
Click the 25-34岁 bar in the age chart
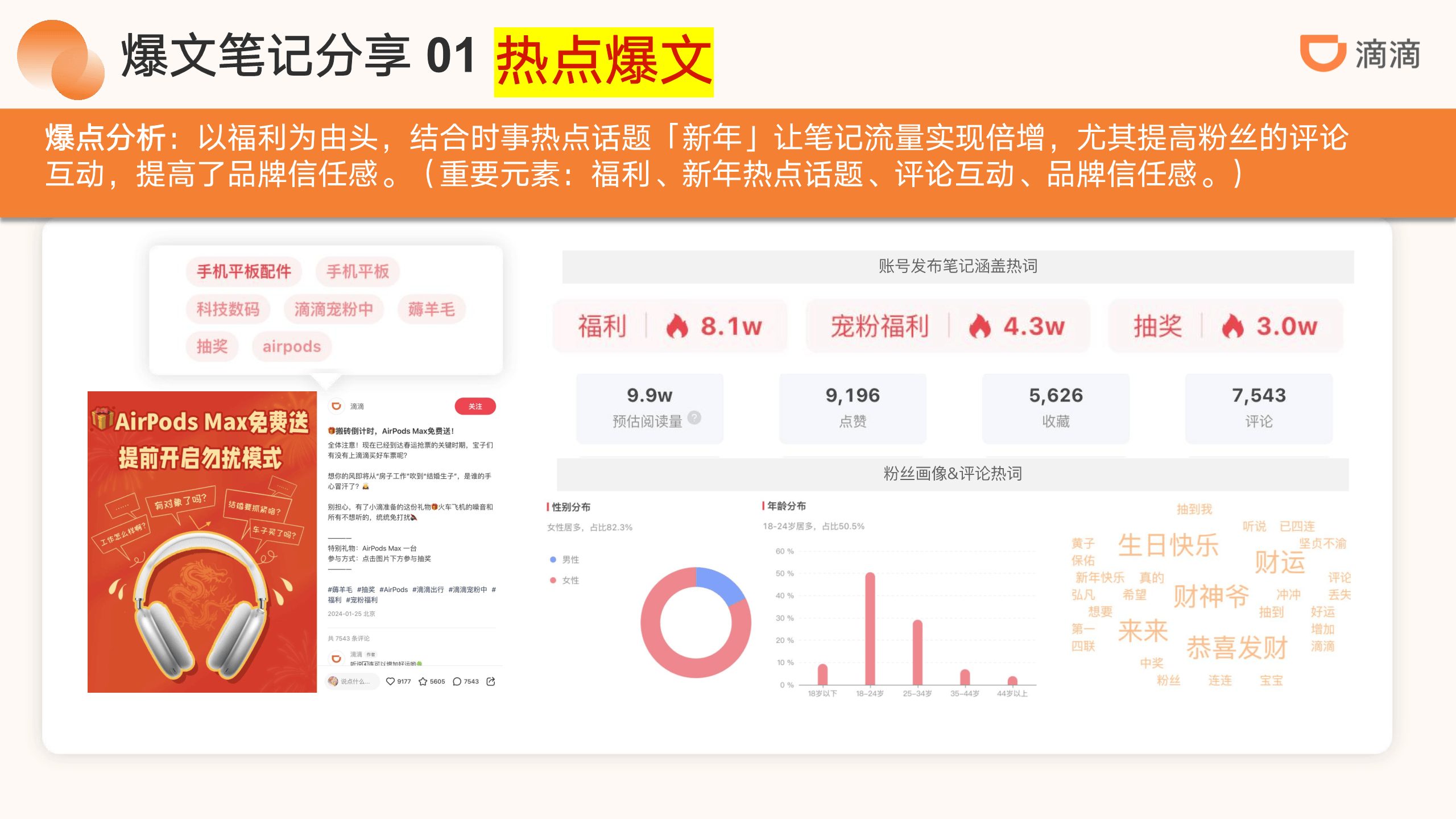[x=917, y=652]
